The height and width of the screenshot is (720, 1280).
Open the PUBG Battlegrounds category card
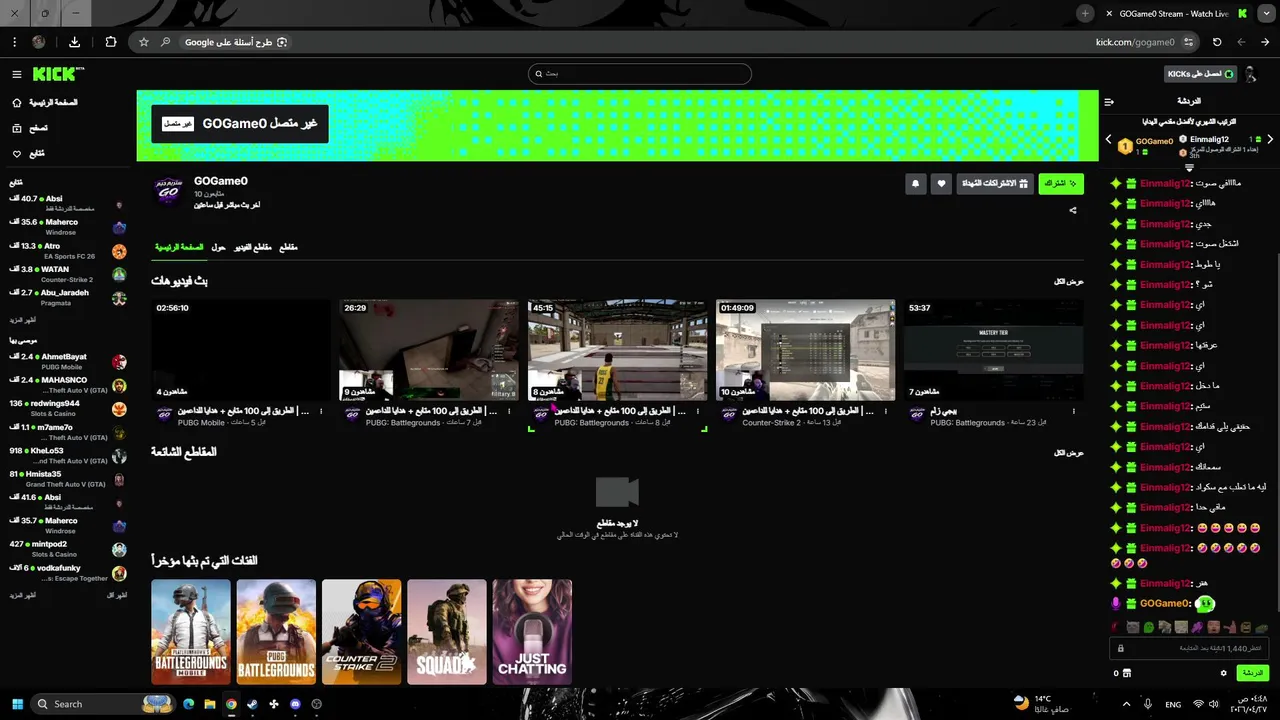point(276,632)
